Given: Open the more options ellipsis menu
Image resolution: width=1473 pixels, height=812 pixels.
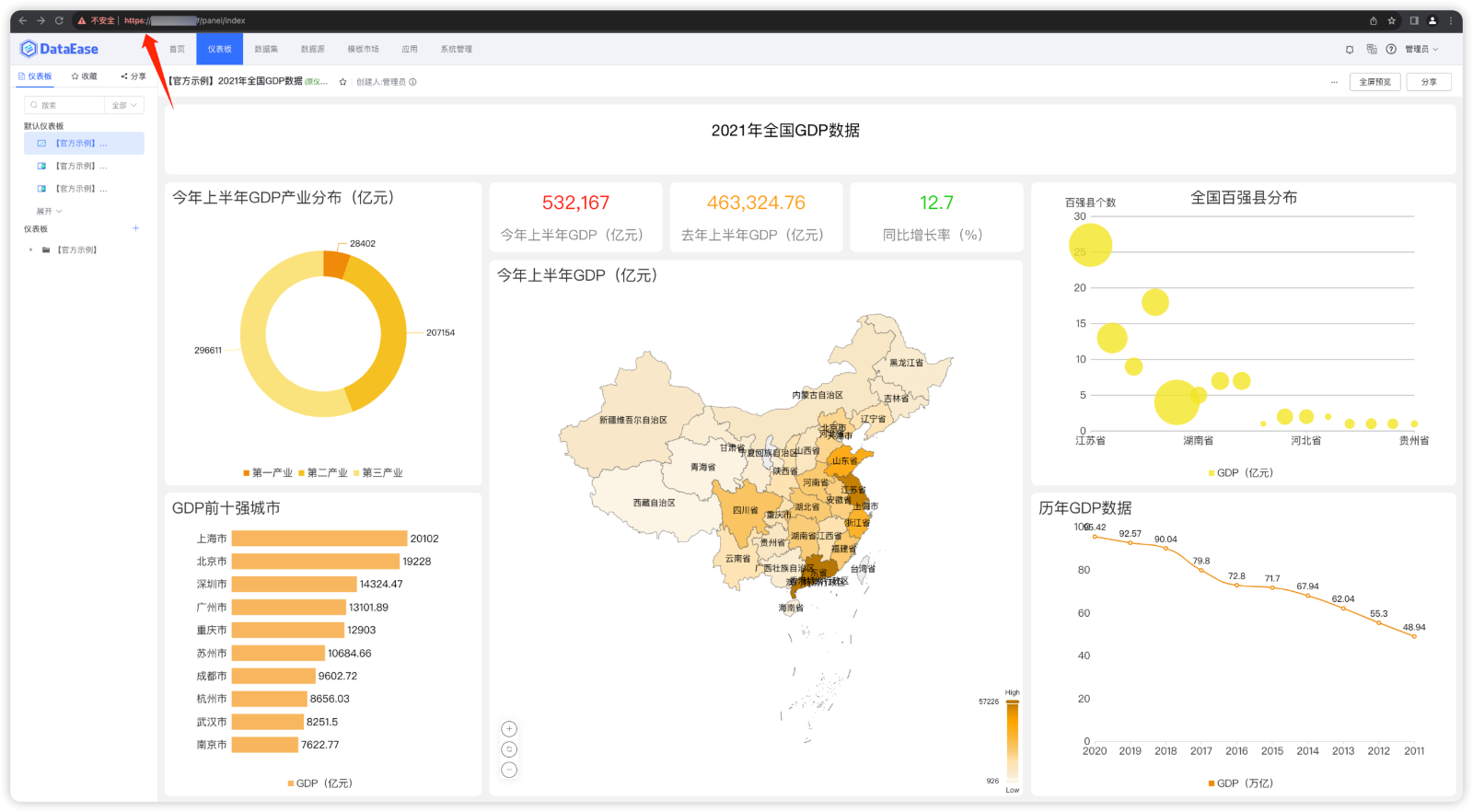Looking at the screenshot, I should (1334, 82).
